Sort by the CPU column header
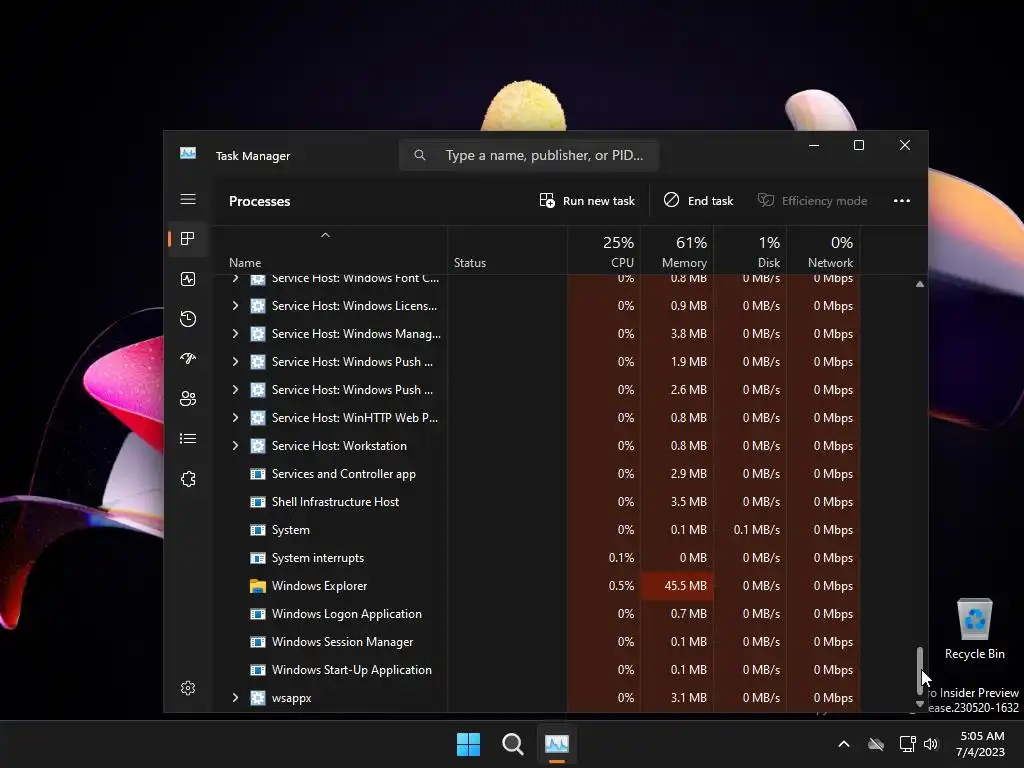The image size is (1024, 768). point(603,250)
